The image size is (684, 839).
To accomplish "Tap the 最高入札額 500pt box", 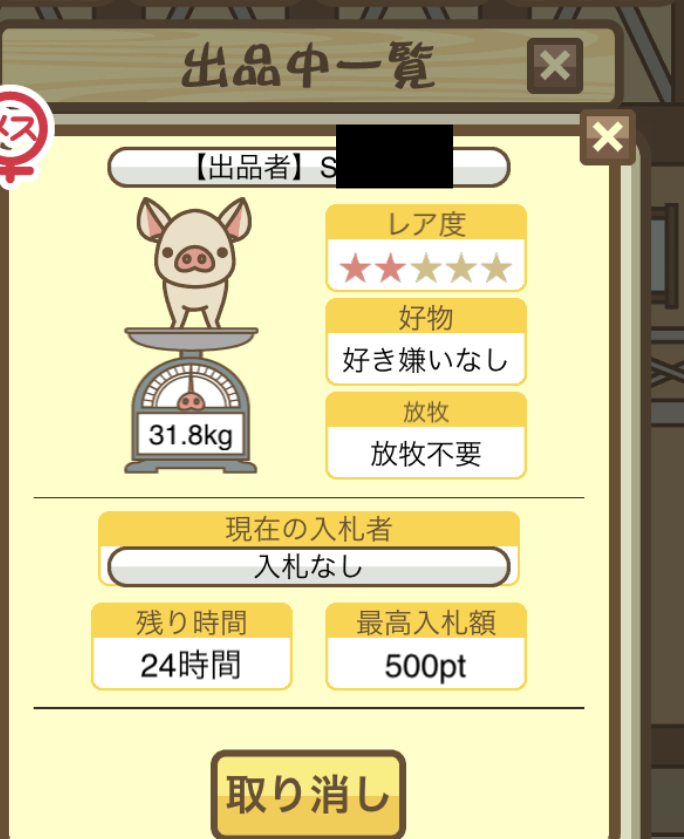I will (x=426, y=646).
